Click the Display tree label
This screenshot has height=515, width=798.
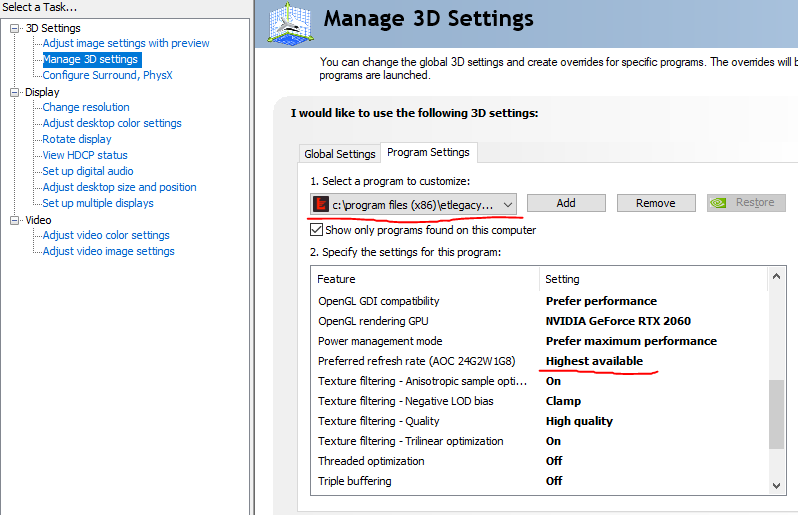tap(42, 93)
